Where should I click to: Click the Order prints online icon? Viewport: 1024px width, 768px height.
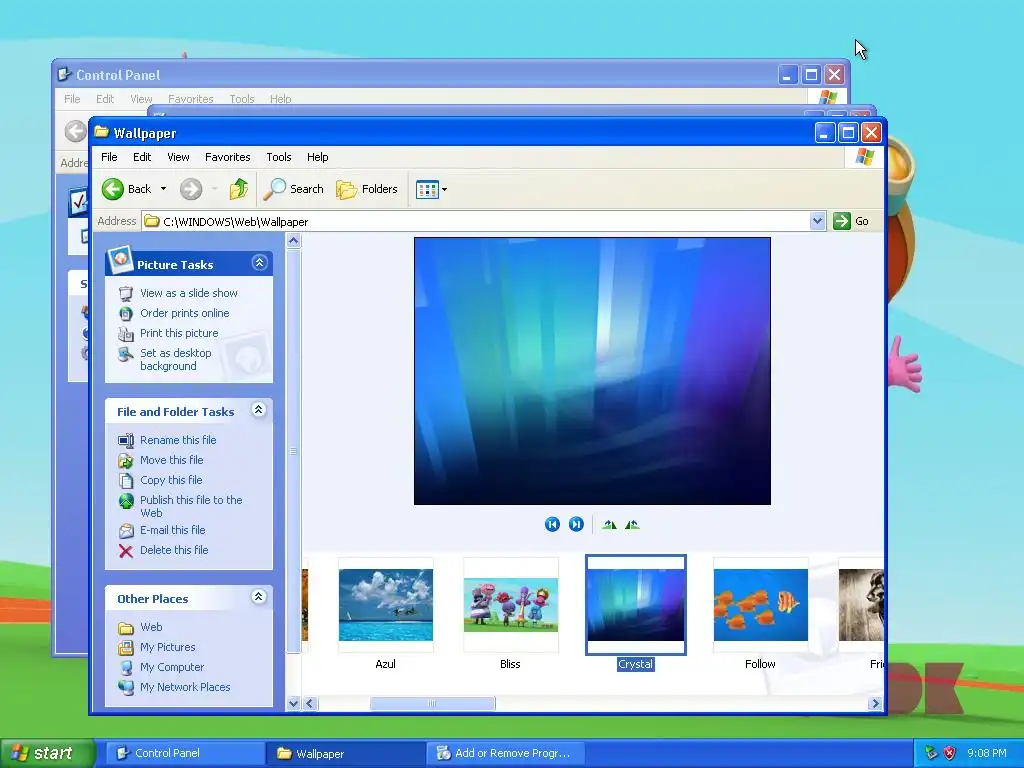125,313
